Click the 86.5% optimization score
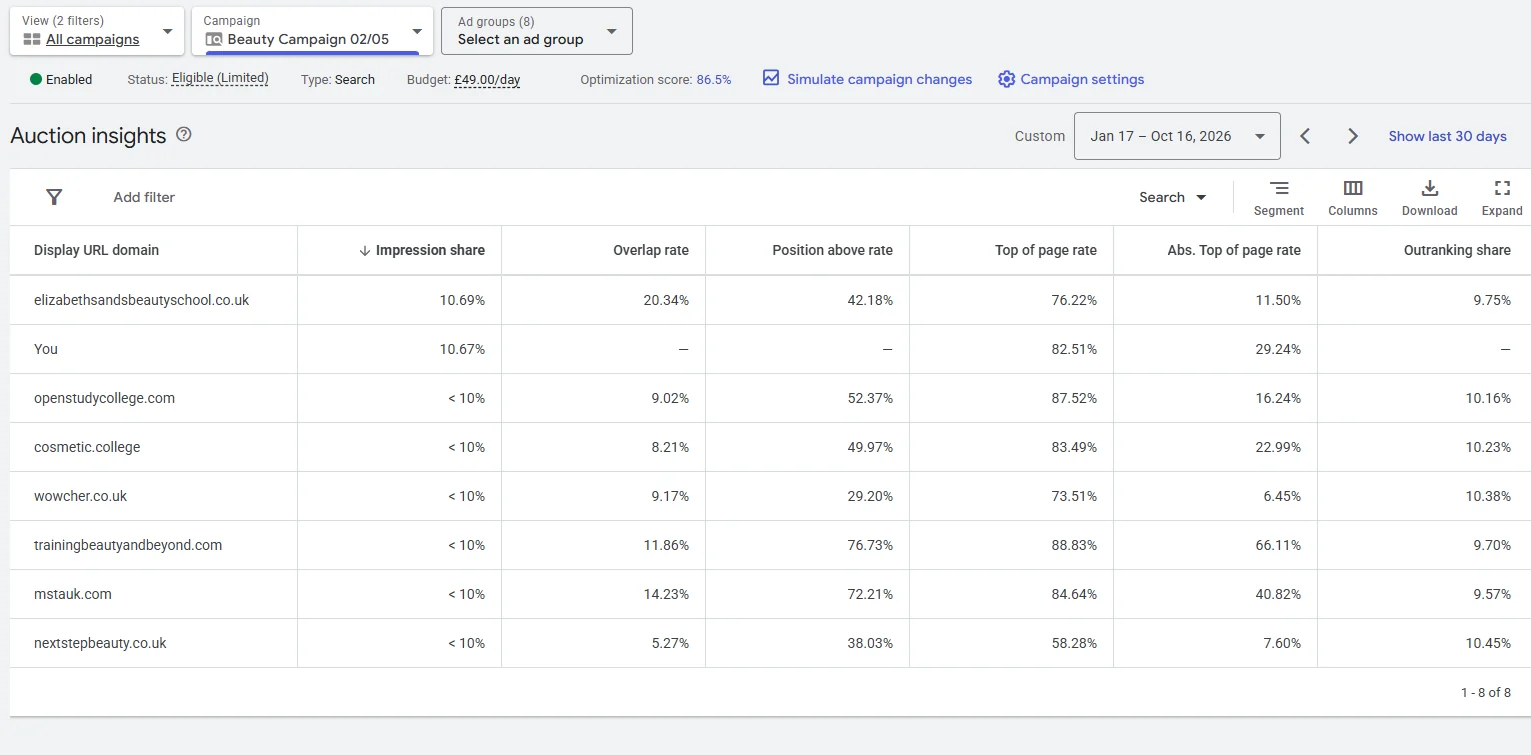The image size is (1531, 755). [x=714, y=79]
